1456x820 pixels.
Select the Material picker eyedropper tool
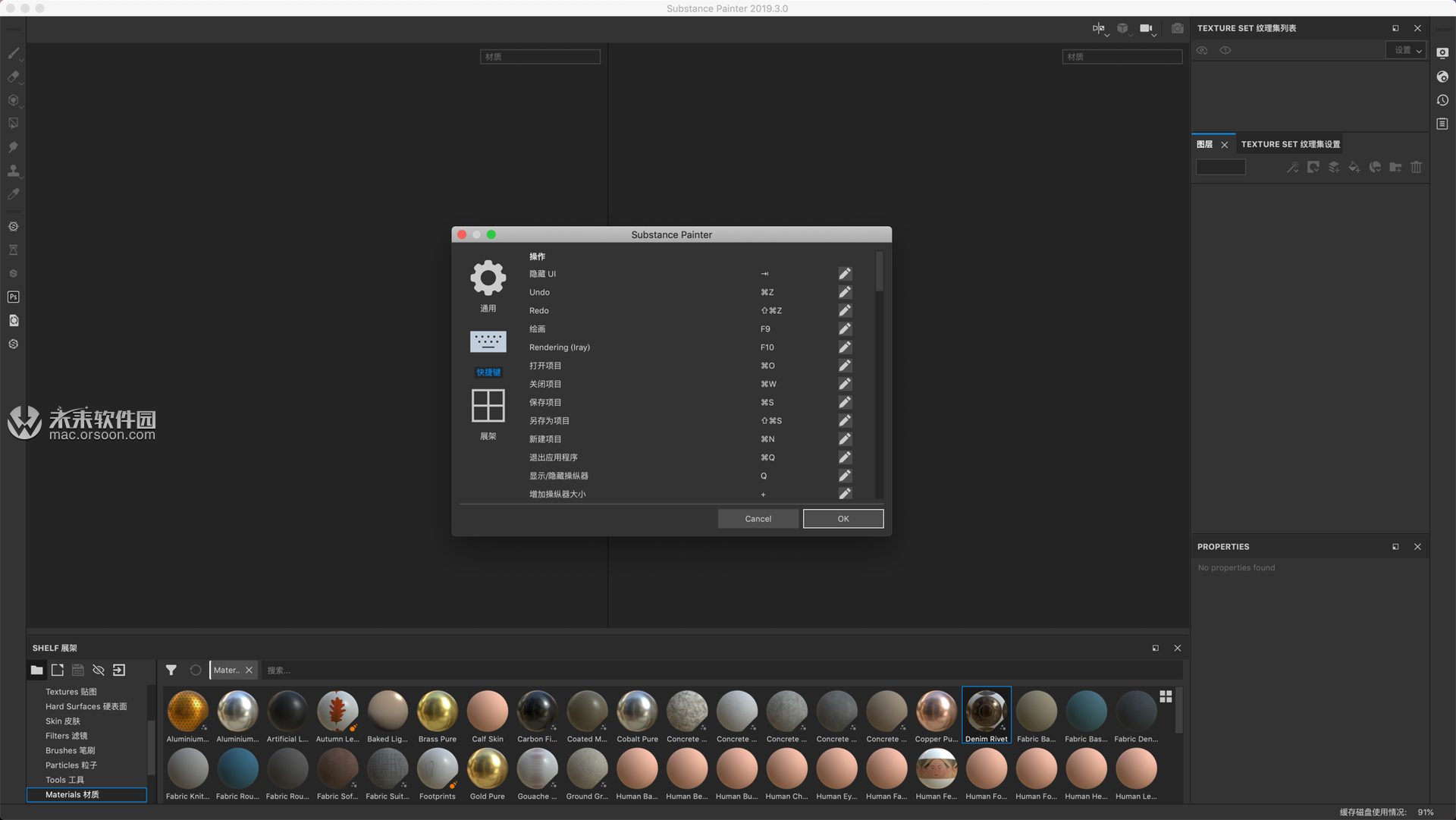coord(14,193)
